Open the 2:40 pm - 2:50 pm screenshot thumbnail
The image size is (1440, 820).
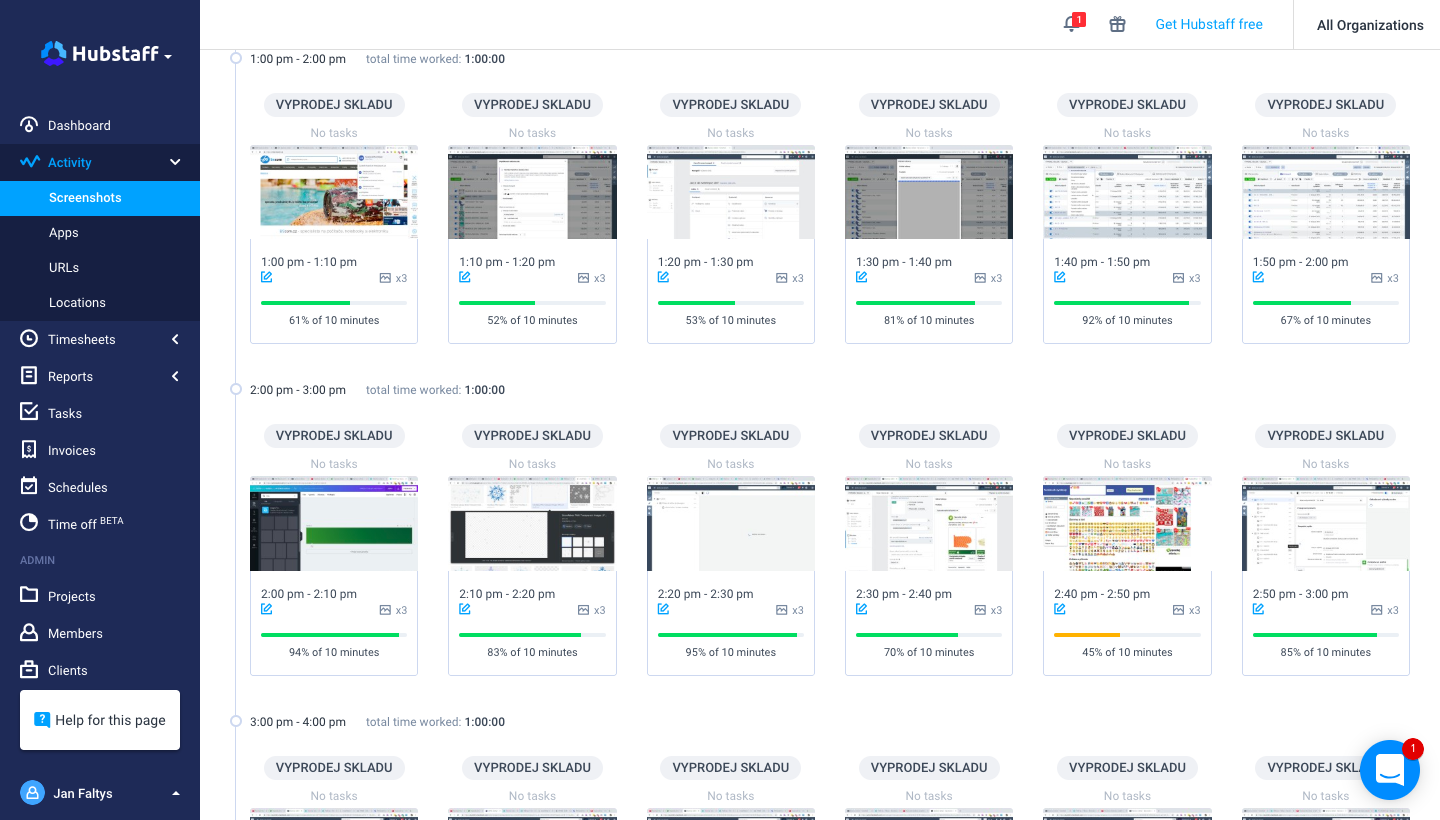[x=1127, y=523]
